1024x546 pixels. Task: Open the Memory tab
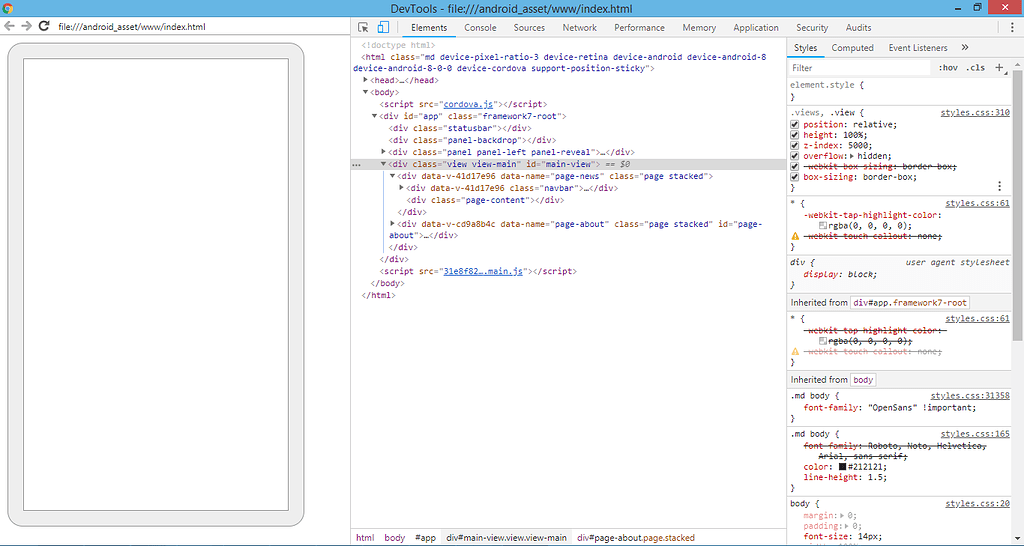point(699,27)
